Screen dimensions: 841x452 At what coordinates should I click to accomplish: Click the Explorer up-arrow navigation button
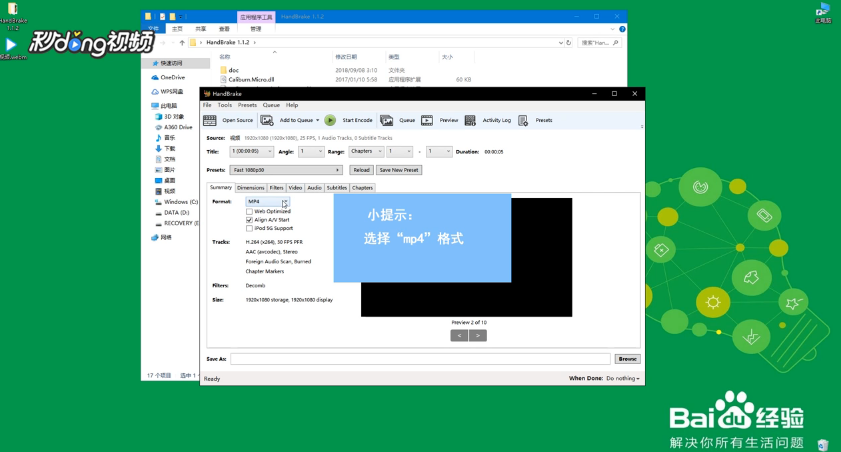click(182, 42)
